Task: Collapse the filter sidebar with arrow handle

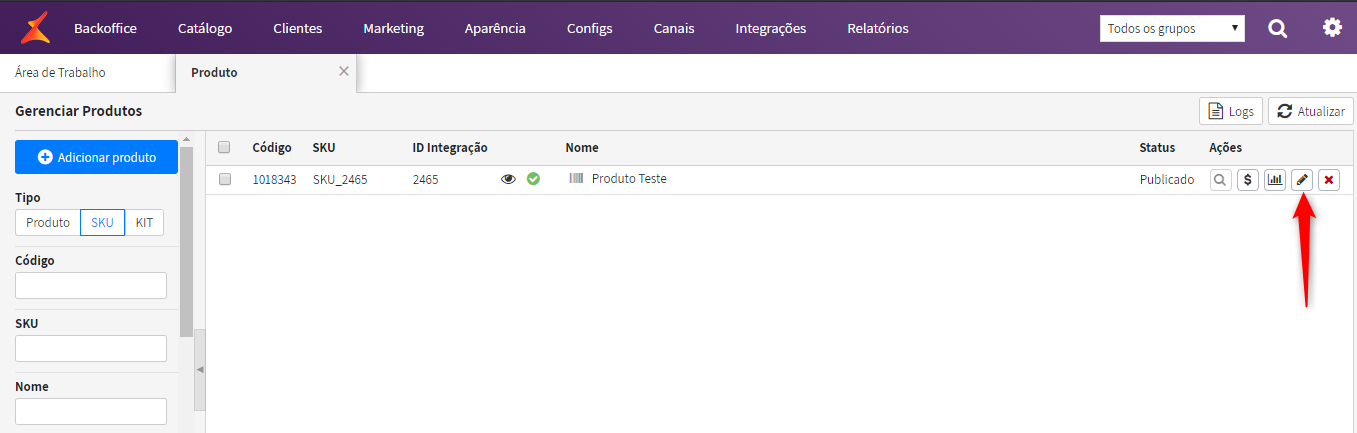Action: pyautogui.click(x=200, y=370)
